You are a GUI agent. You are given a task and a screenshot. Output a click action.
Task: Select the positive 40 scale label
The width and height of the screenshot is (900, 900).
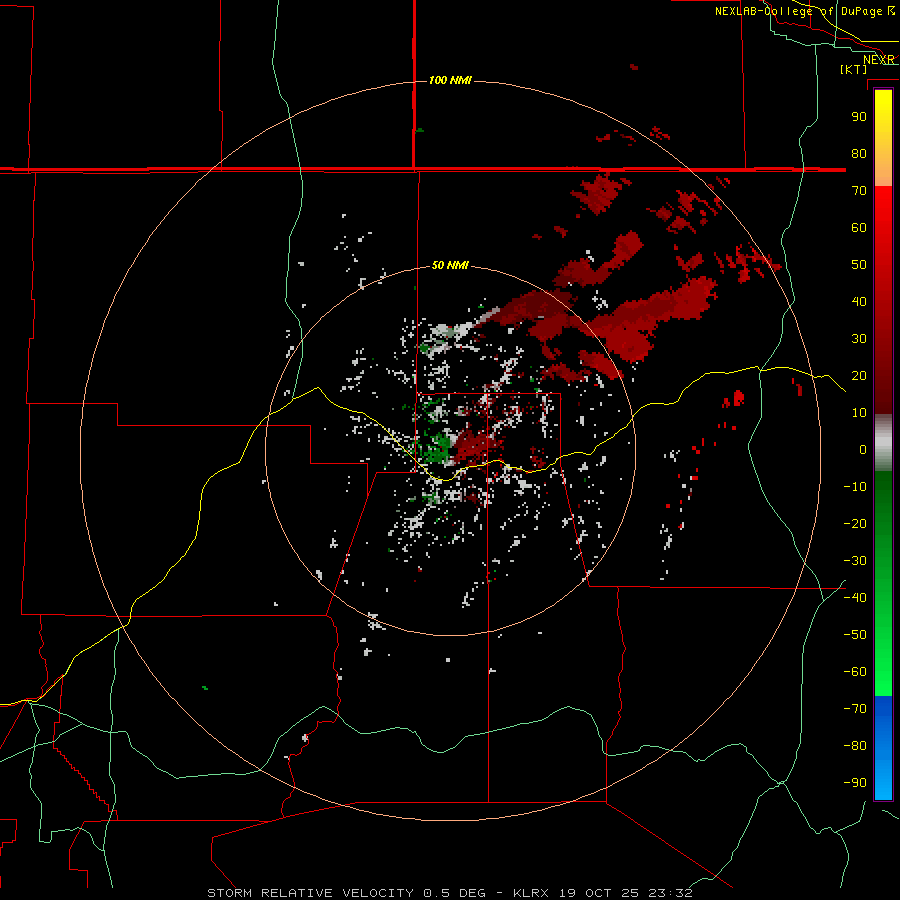(859, 302)
